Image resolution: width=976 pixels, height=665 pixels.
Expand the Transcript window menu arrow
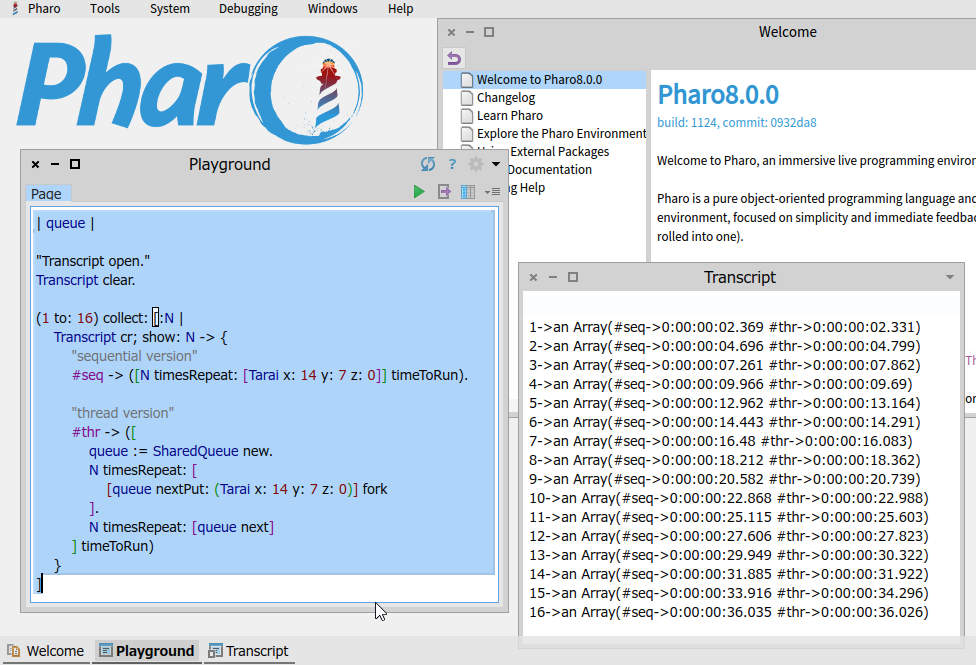[950, 277]
